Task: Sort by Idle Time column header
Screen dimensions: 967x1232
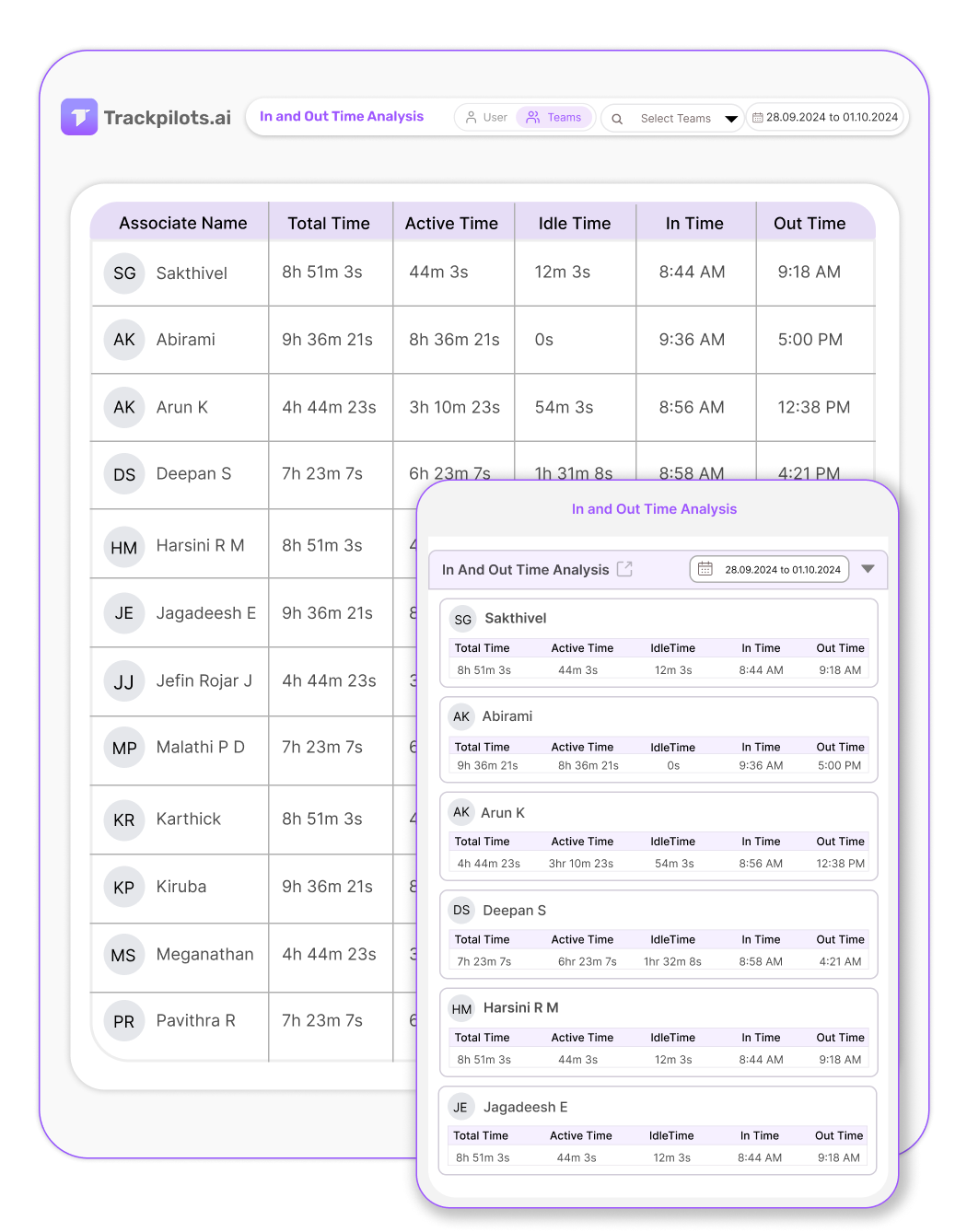Action: [x=575, y=223]
